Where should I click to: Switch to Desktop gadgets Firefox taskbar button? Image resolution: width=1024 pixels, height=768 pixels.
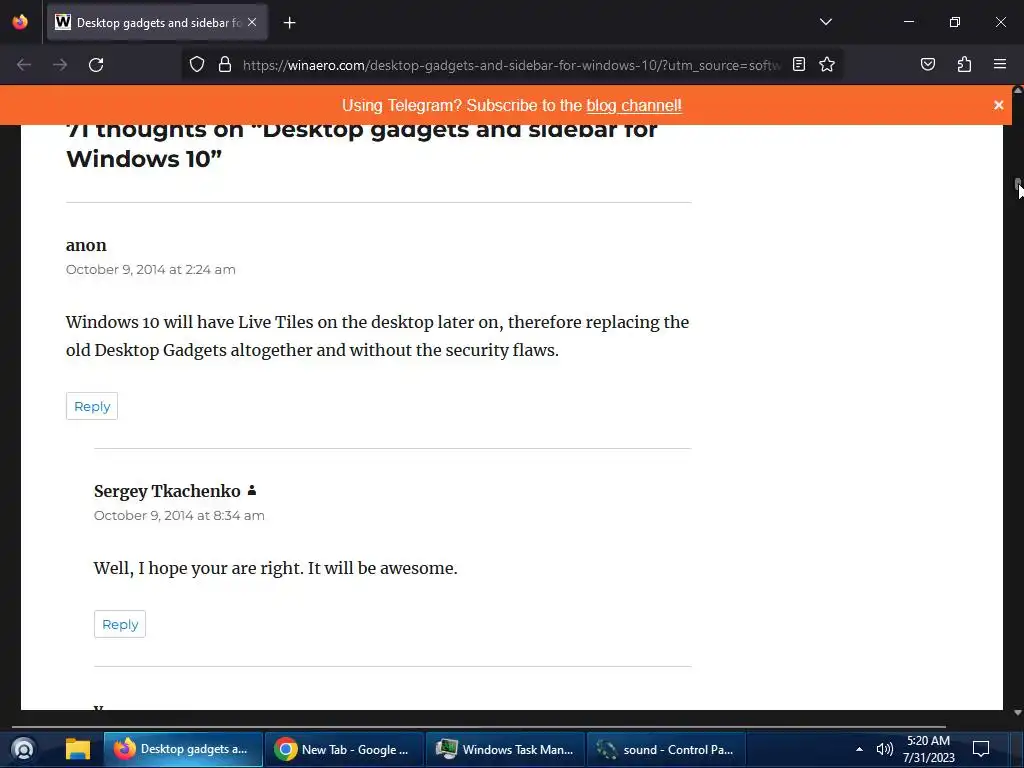click(183, 749)
